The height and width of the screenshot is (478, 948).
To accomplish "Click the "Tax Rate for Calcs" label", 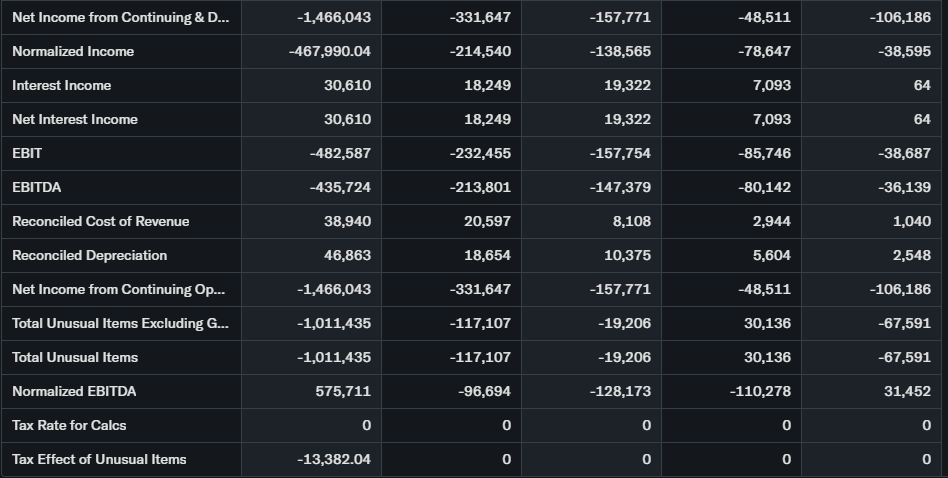I will 69,425.
